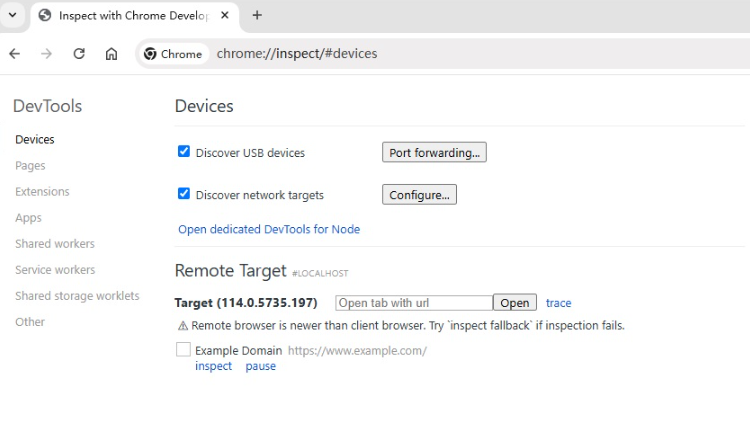The height and width of the screenshot is (447, 750).
Task: Disable Discover network targets checkbox
Action: point(184,194)
